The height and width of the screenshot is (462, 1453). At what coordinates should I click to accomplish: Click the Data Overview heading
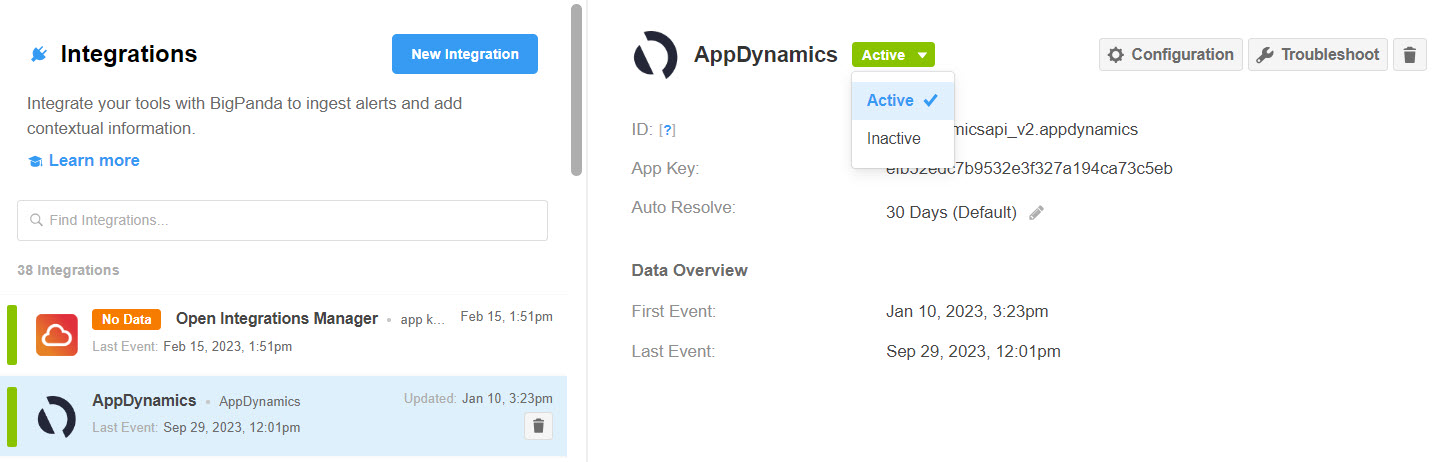click(x=689, y=270)
